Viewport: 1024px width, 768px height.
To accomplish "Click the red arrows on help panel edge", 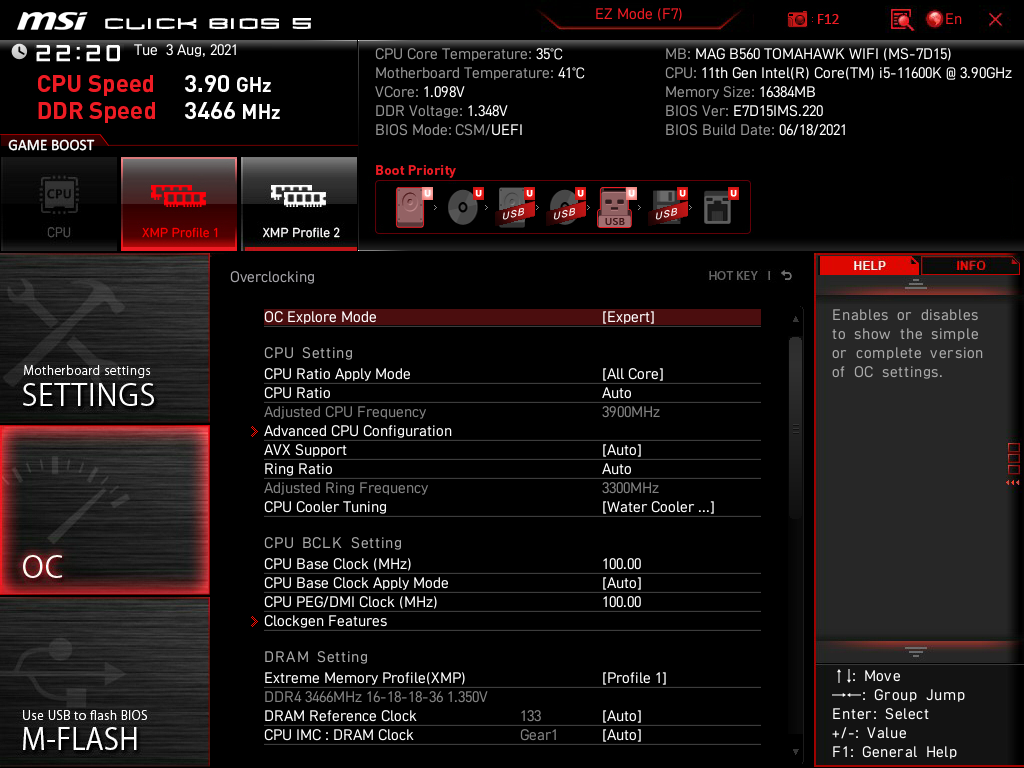I will point(1012,483).
